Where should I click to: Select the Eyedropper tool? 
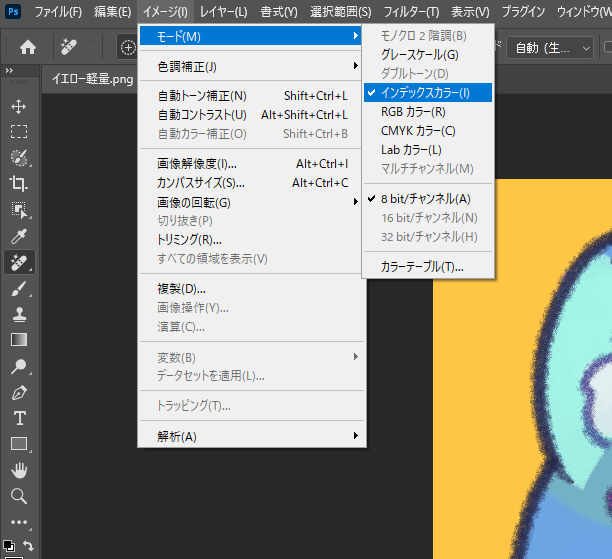[x=19, y=236]
